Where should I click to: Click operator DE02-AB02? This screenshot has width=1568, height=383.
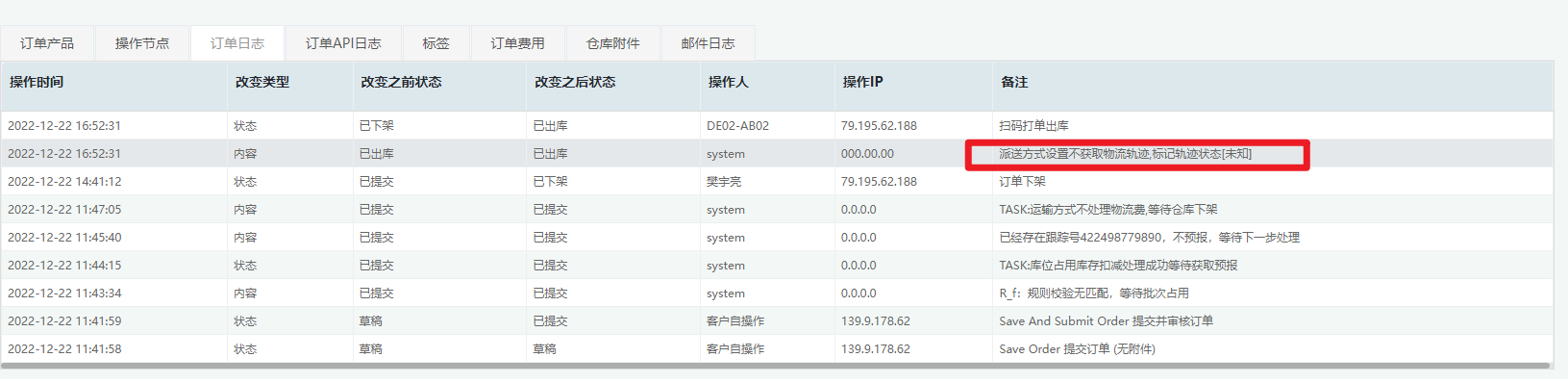coord(737,126)
